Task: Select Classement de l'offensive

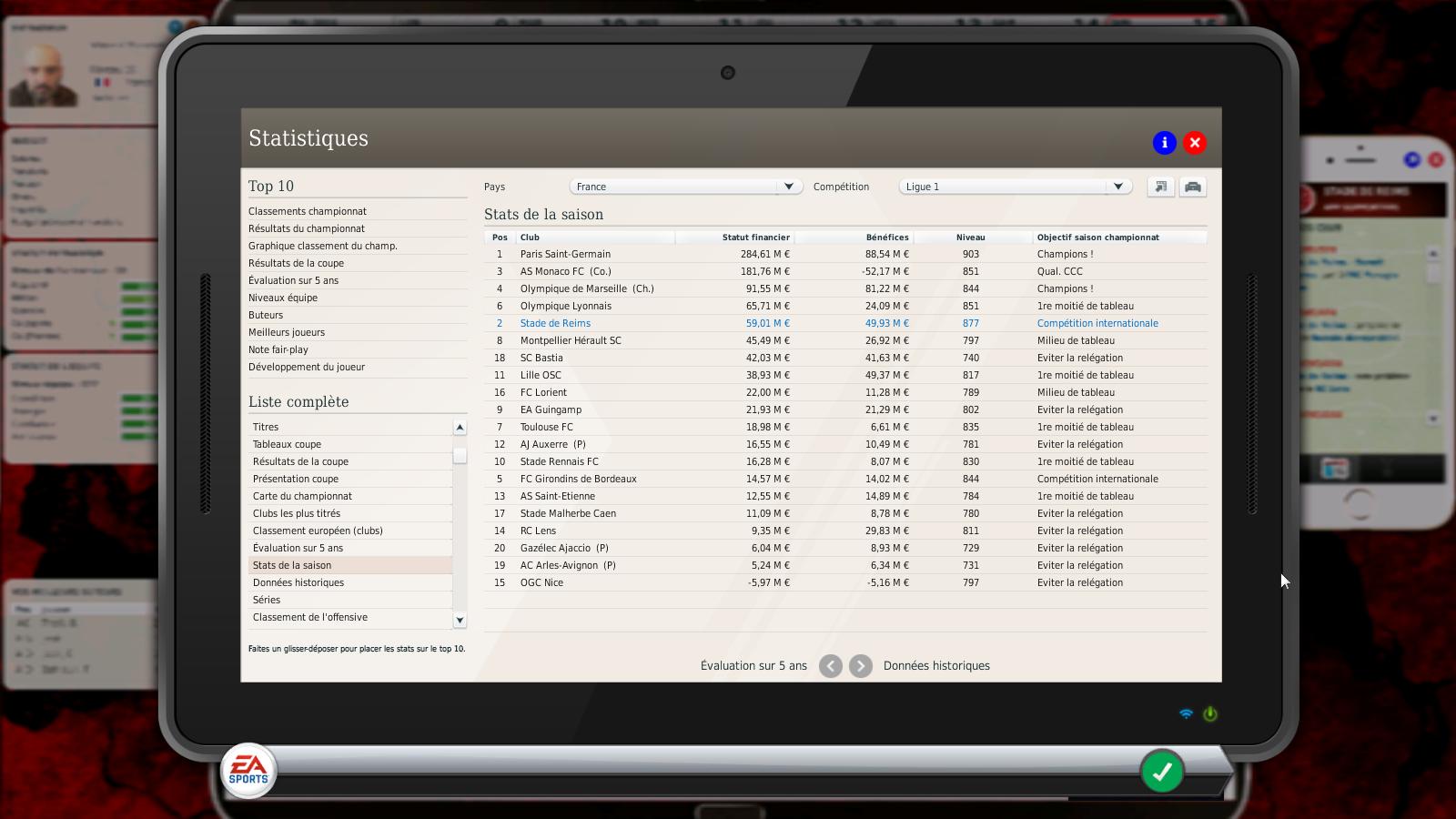Action: (350, 617)
